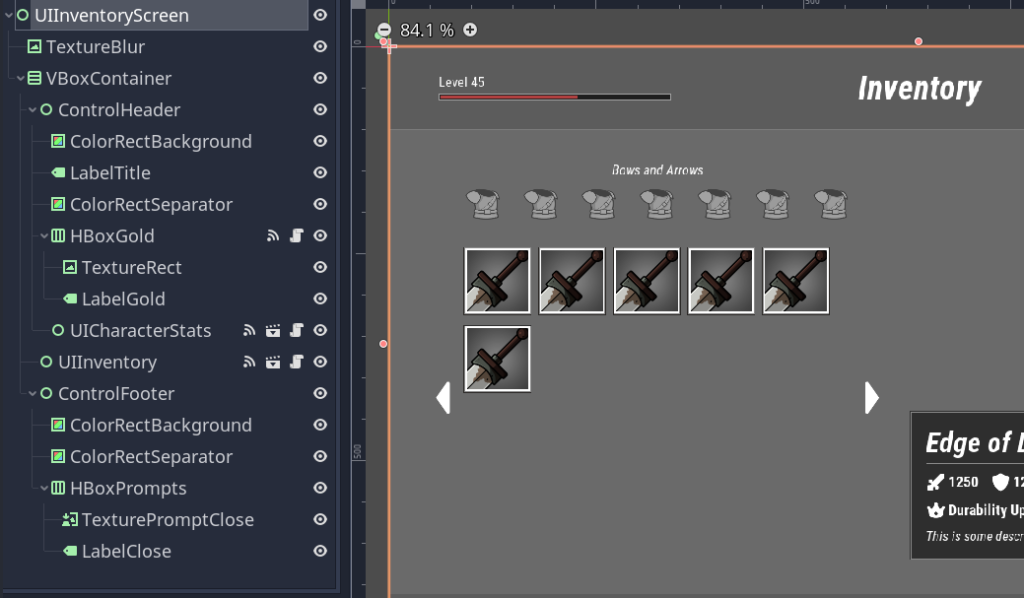Toggle visibility of LabelTitle node

[x=320, y=173]
